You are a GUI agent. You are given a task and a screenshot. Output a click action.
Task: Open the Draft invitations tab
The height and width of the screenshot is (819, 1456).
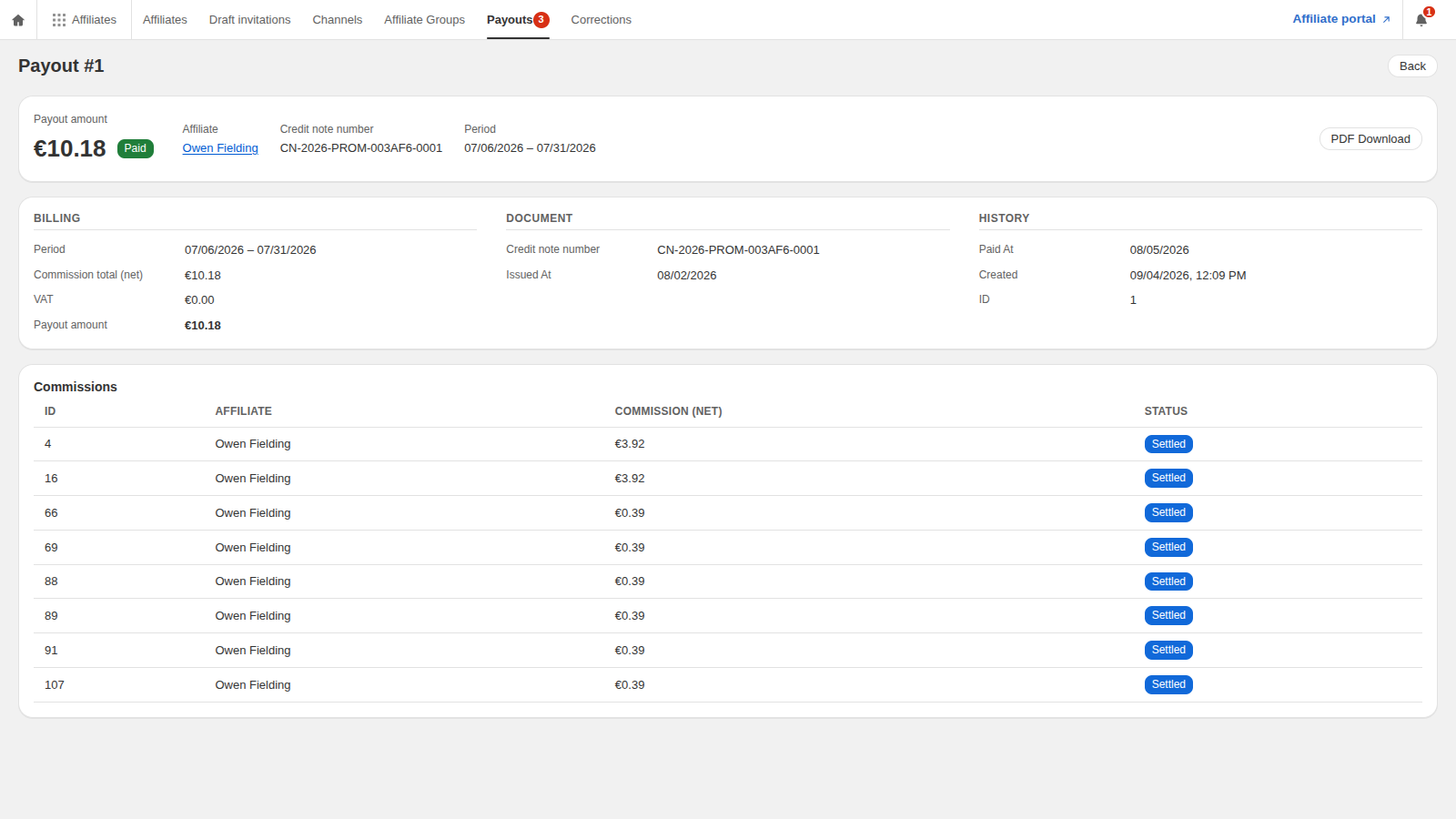(250, 20)
